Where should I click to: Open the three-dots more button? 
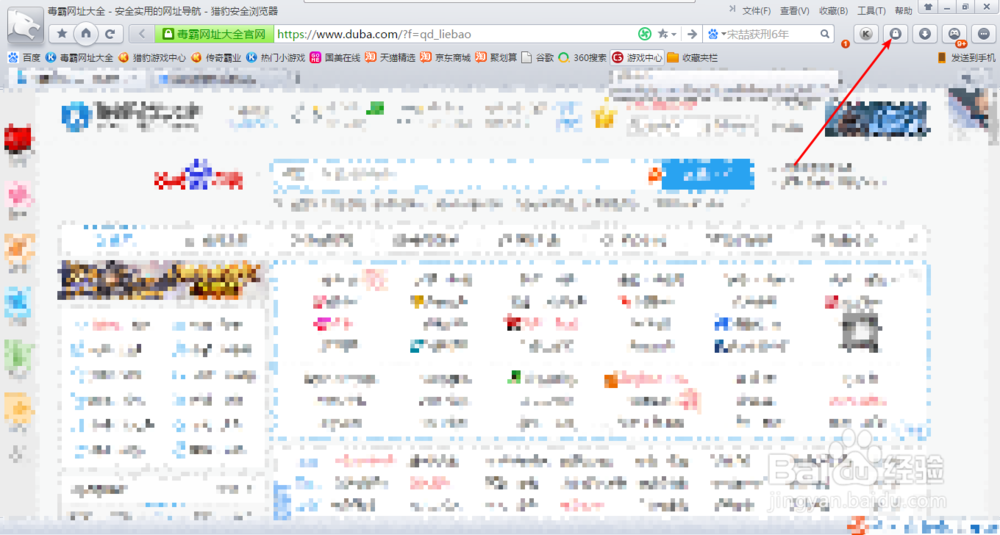pos(983,34)
